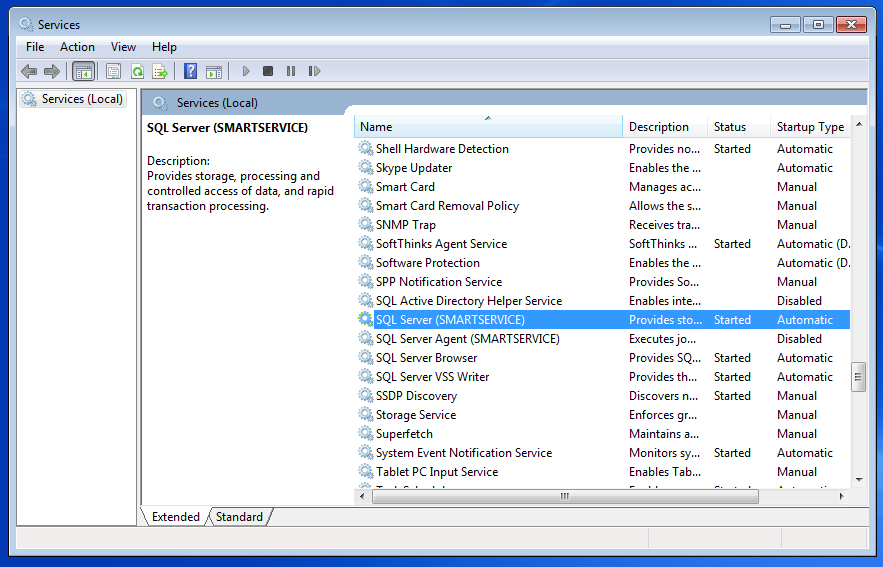Toggle Show/Hide Action Pane icon
Image resolution: width=883 pixels, height=567 pixels.
click(214, 72)
